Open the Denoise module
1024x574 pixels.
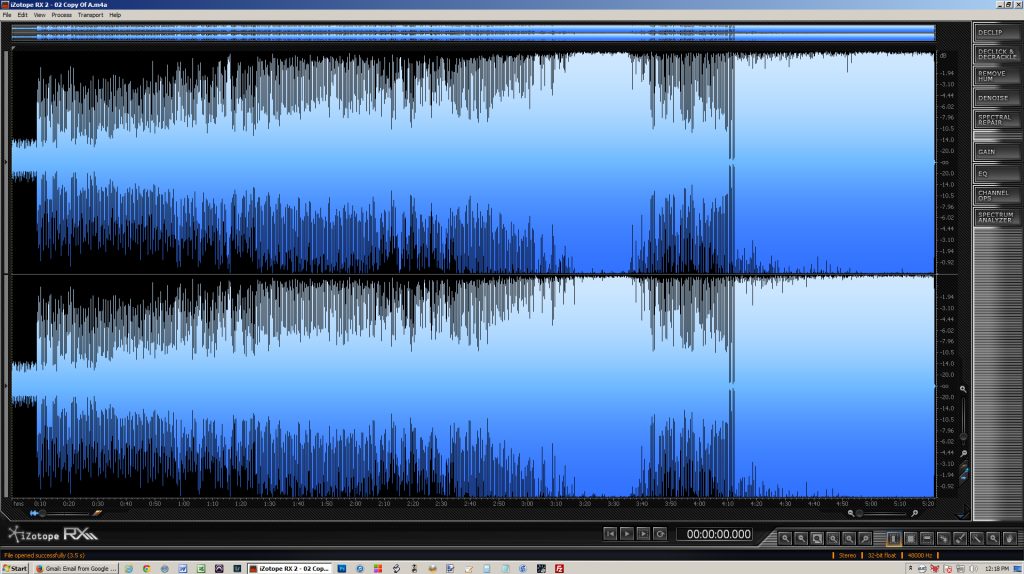point(997,98)
